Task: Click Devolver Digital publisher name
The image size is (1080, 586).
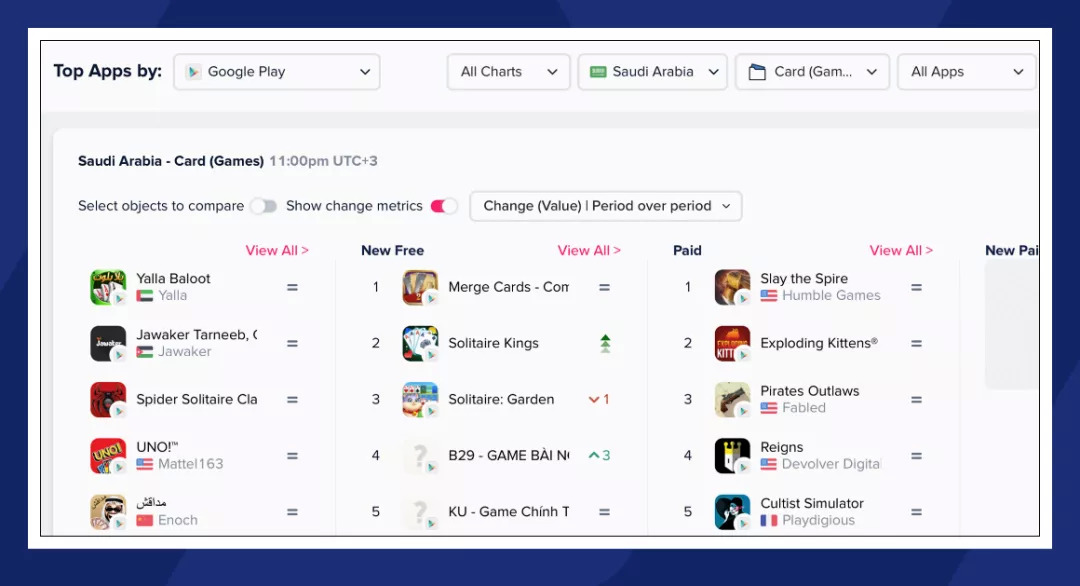Action: click(831, 464)
